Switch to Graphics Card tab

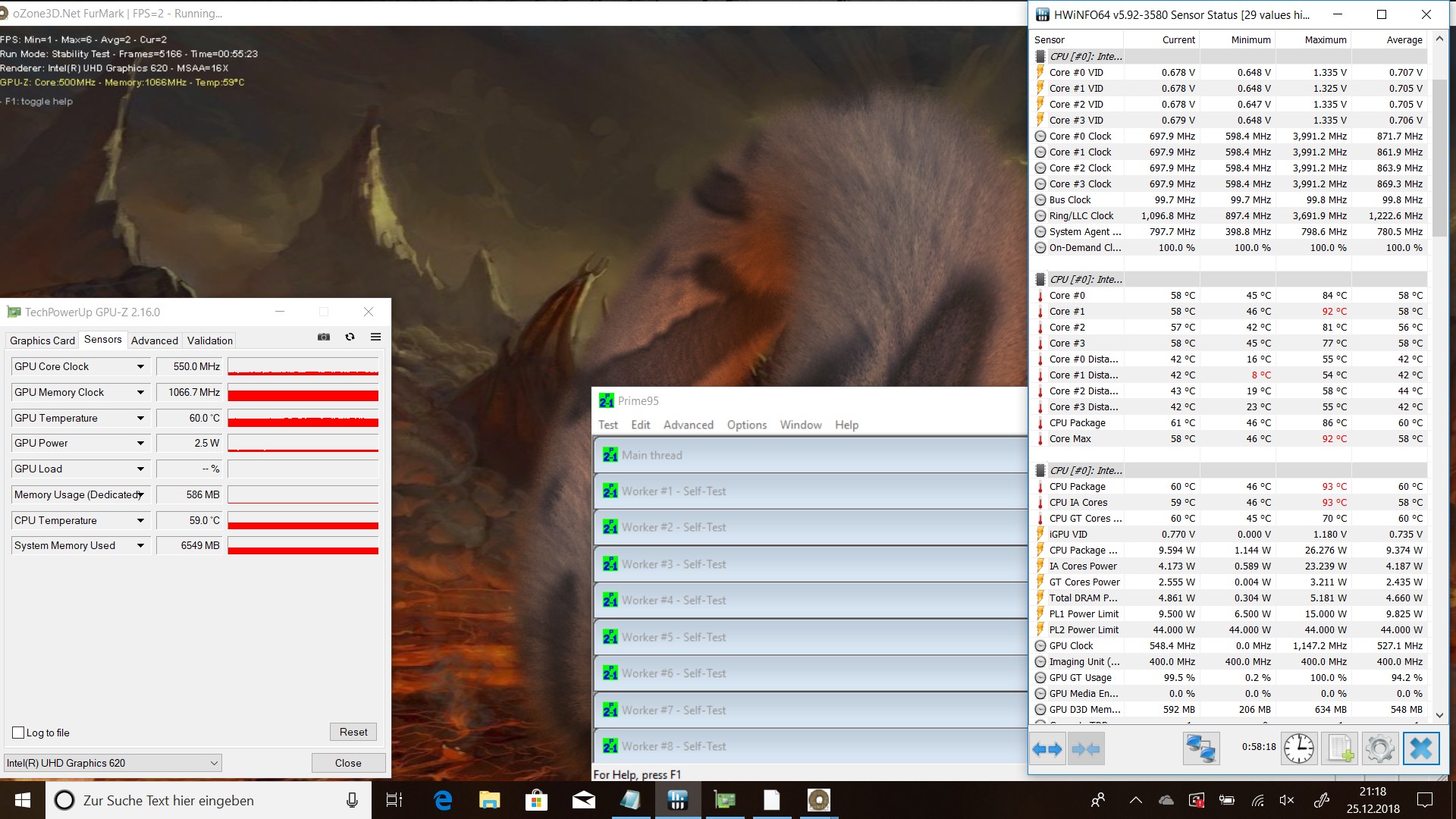42,340
